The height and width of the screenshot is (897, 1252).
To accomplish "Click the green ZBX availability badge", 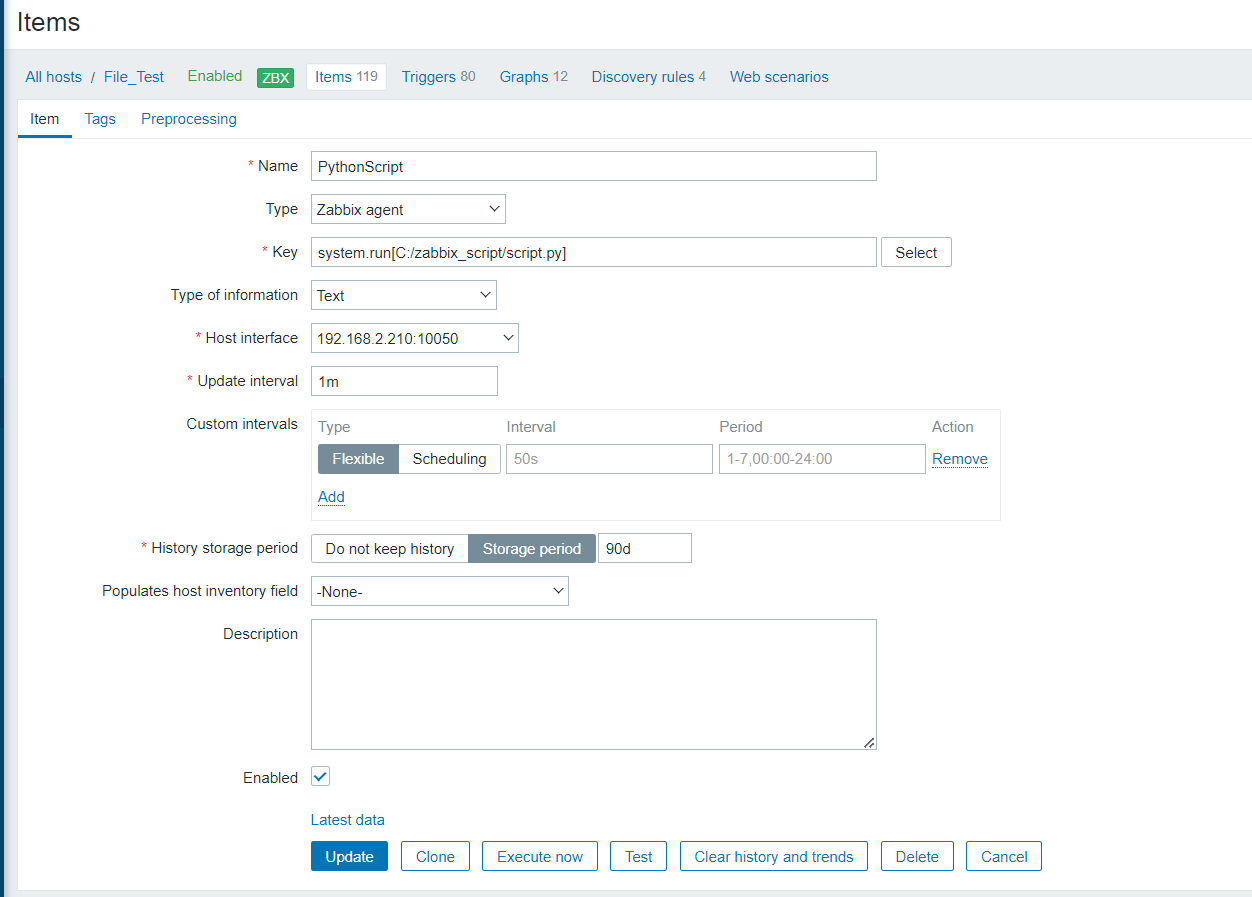I will pos(275,78).
